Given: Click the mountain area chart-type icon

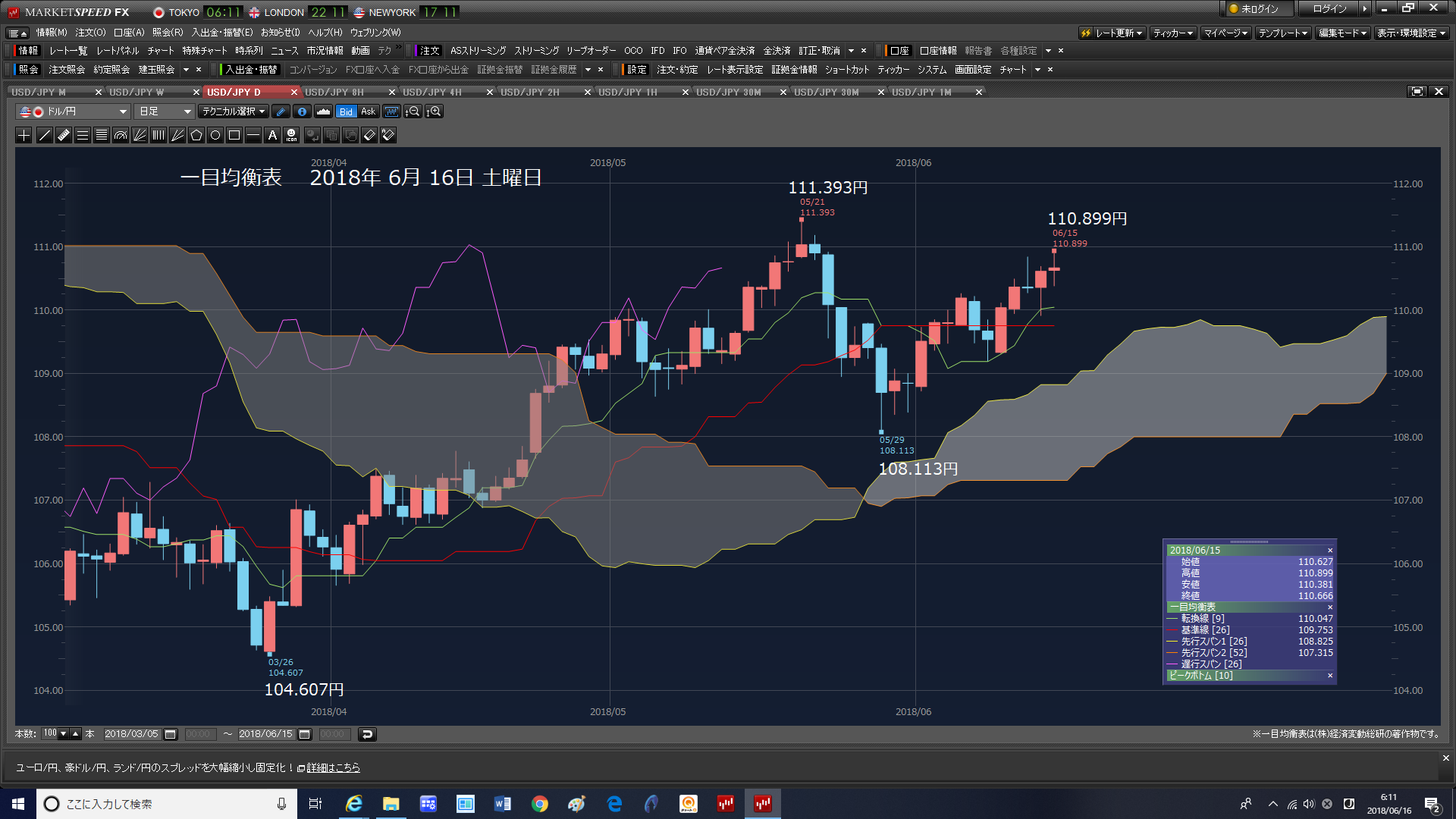Looking at the screenshot, I should pyautogui.click(x=323, y=111).
